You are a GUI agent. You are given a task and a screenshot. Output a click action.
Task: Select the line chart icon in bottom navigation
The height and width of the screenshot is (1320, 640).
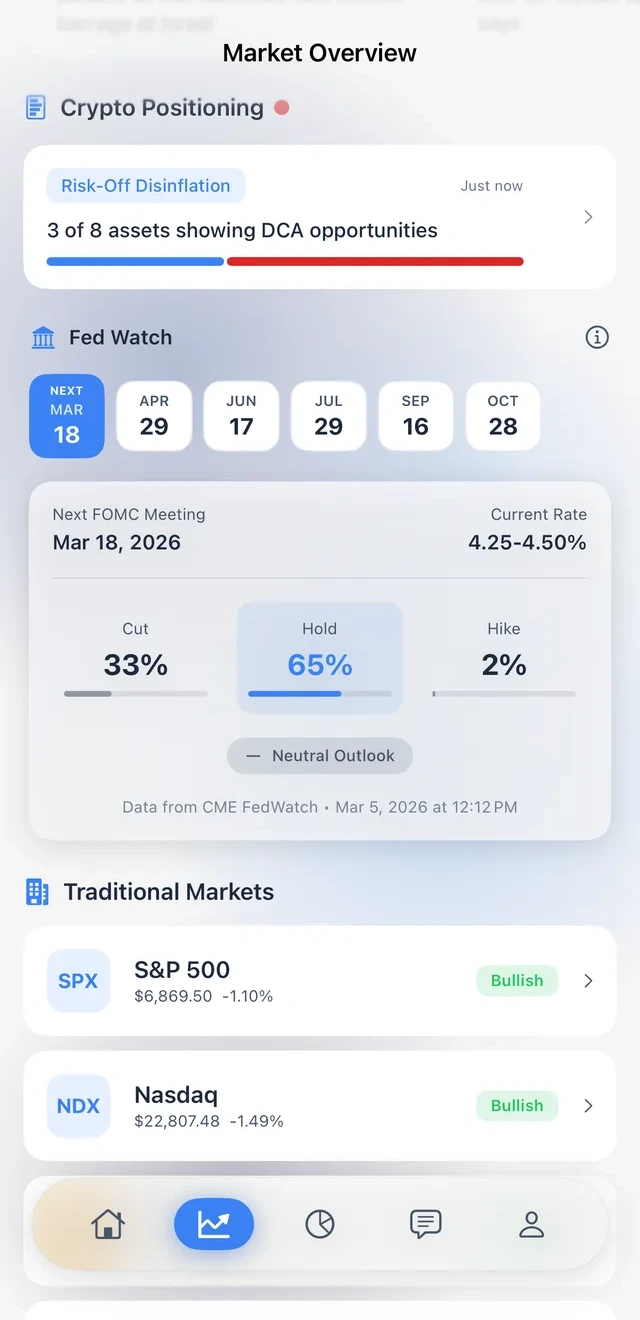(213, 1223)
